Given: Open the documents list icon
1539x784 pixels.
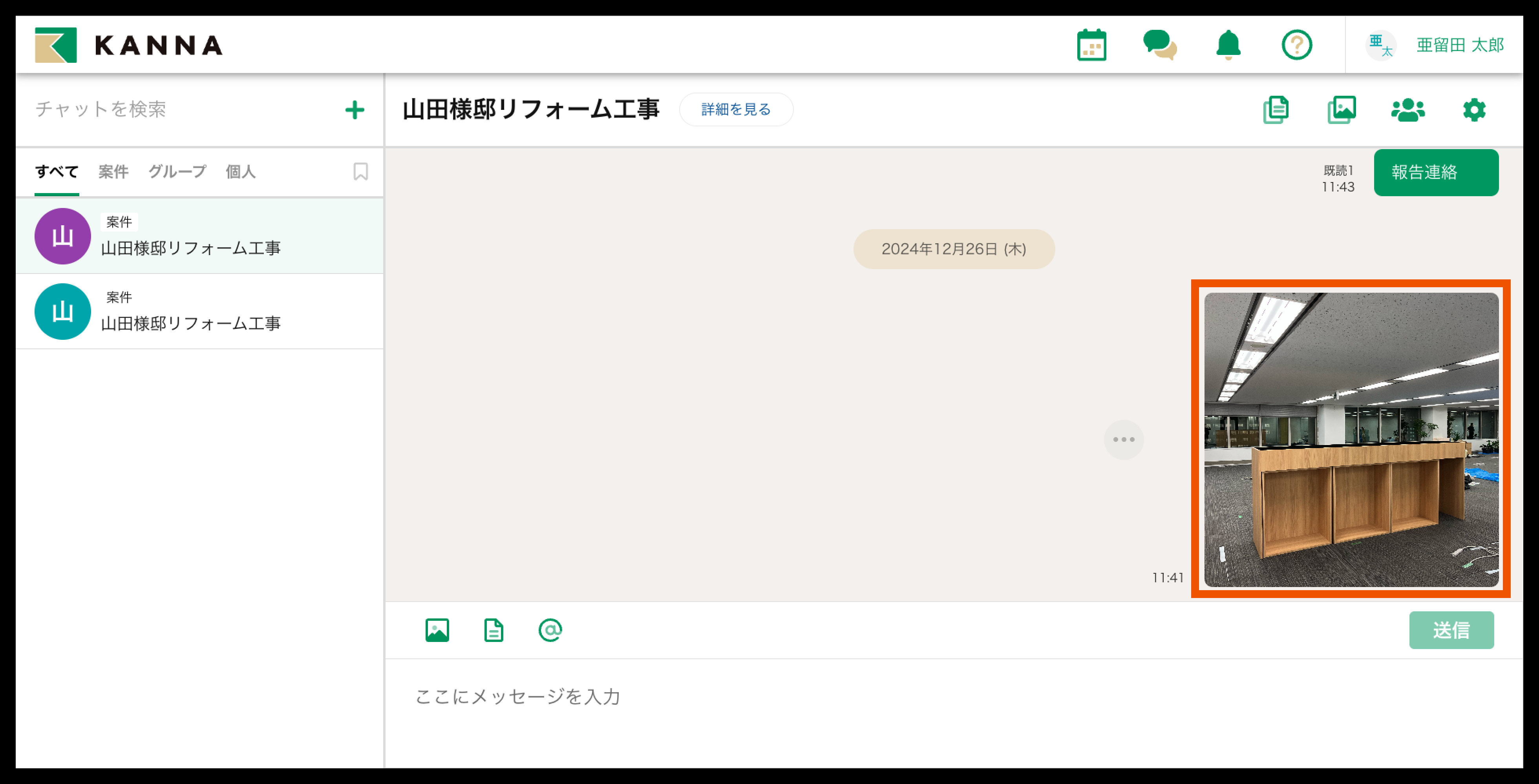Looking at the screenshot, I should pyautogui.click(x=1276, y=110).
